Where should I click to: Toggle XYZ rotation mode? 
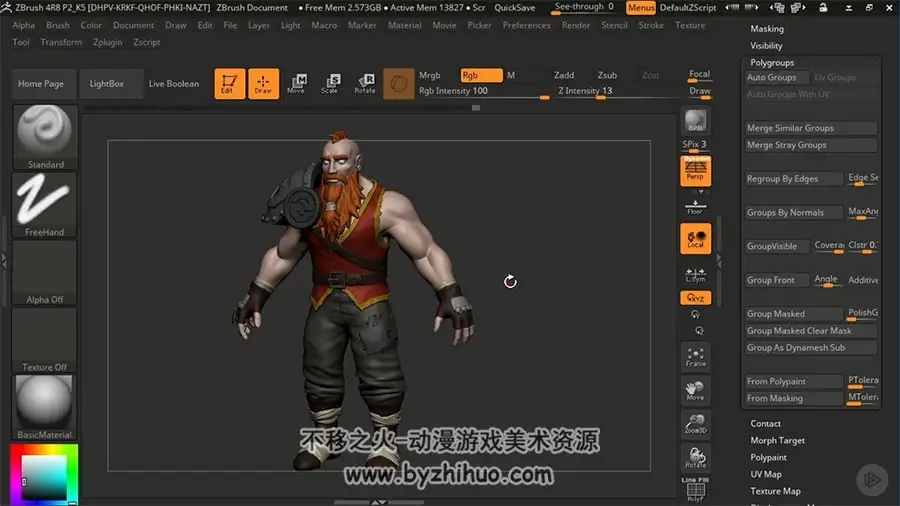(x=695, y=298)
